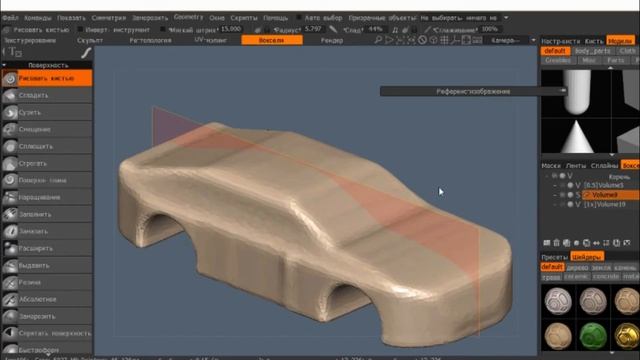Enable the Мягкий штрих checkbox
The height and width of the screenshot is (360, 640).
pyautogui.click(x=163, y=29)
